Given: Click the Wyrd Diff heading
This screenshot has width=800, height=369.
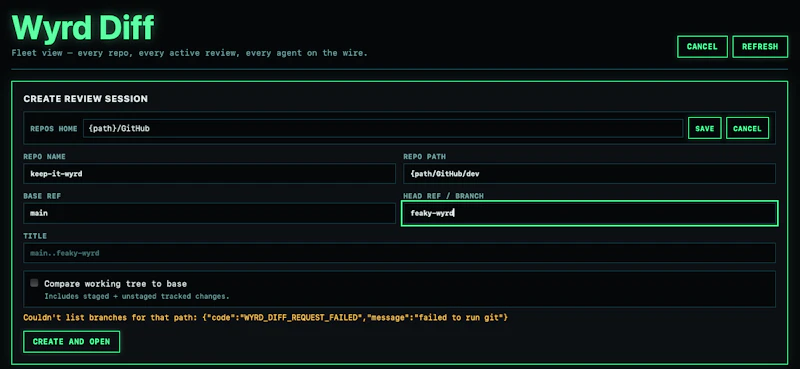Looking at the screenshot, I should tap(83, 28).
